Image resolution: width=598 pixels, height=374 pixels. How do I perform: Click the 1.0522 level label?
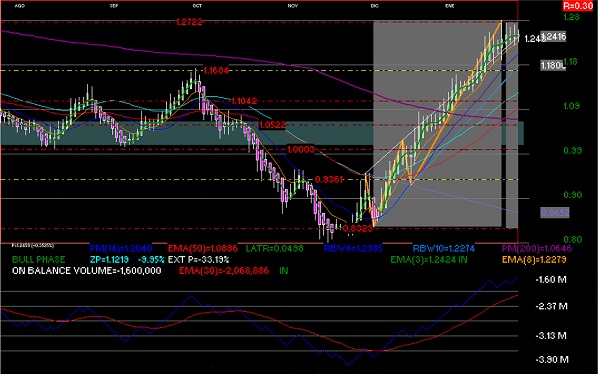(272, 125)
